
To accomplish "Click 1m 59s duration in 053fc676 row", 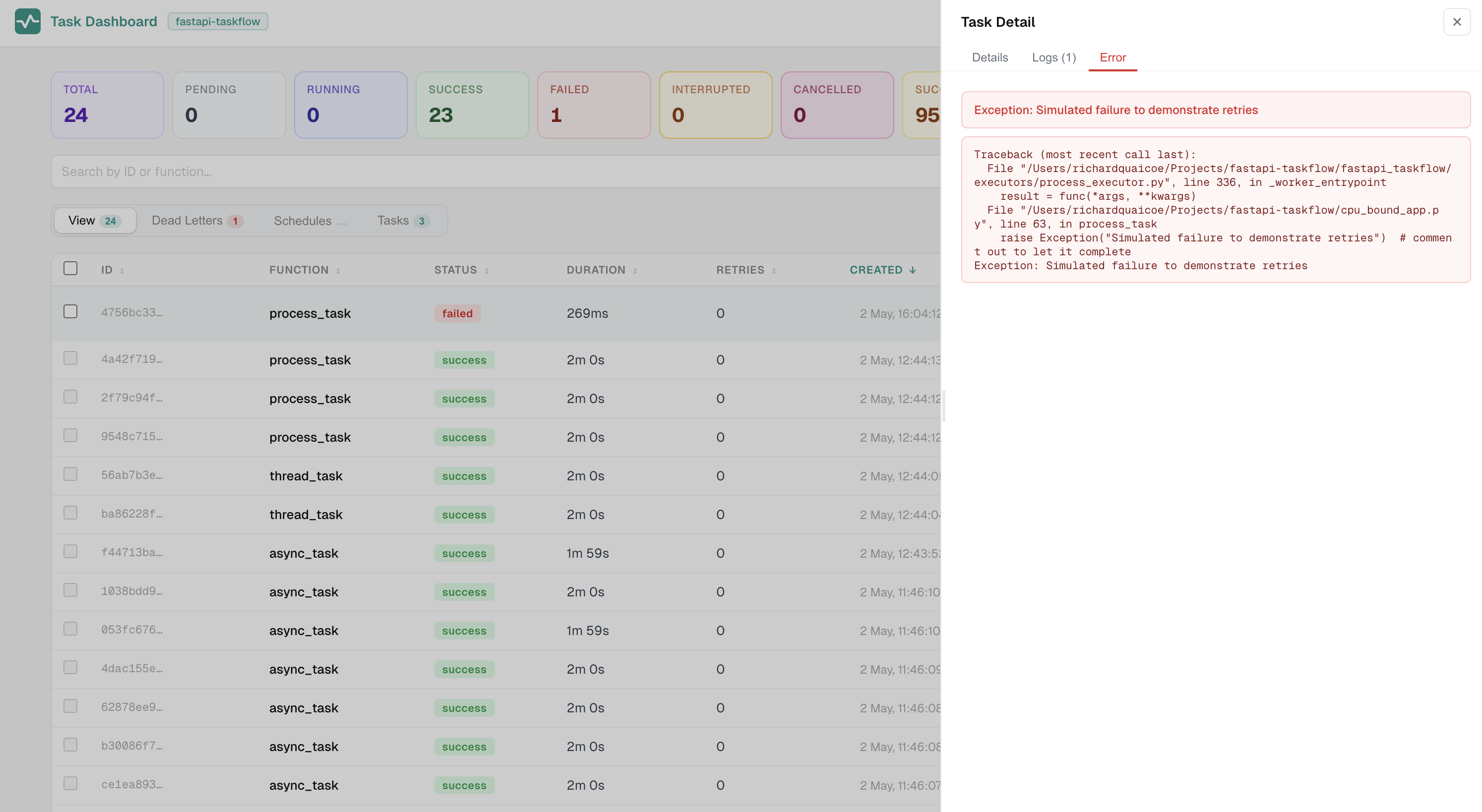I will [x=587, y=631].
